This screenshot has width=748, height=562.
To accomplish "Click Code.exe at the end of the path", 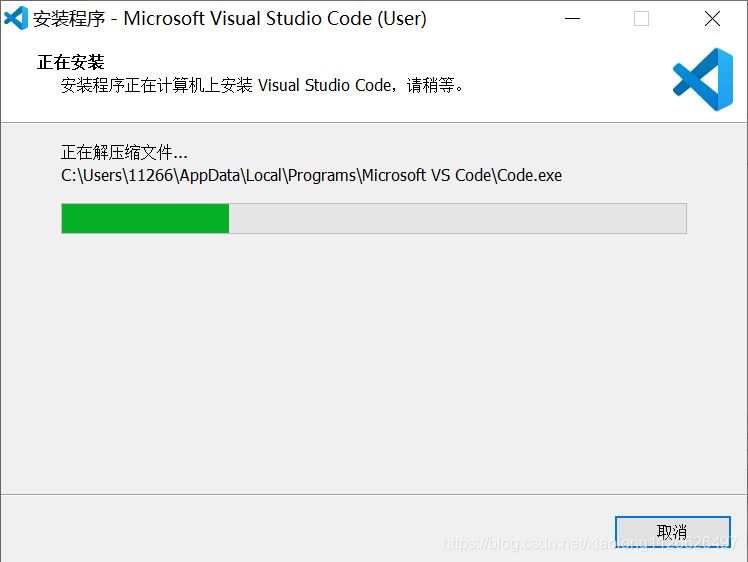I will pyautogui.click(x=530, y=175).
